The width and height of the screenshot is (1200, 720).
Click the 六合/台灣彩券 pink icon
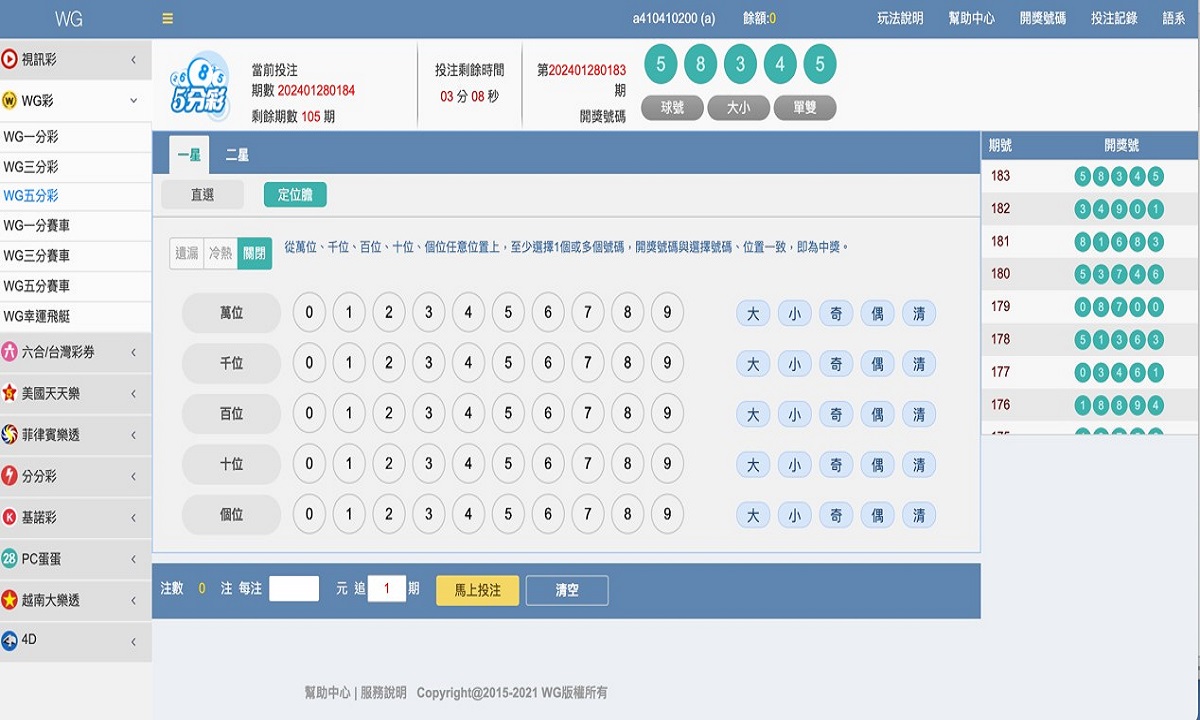point(10,352)
